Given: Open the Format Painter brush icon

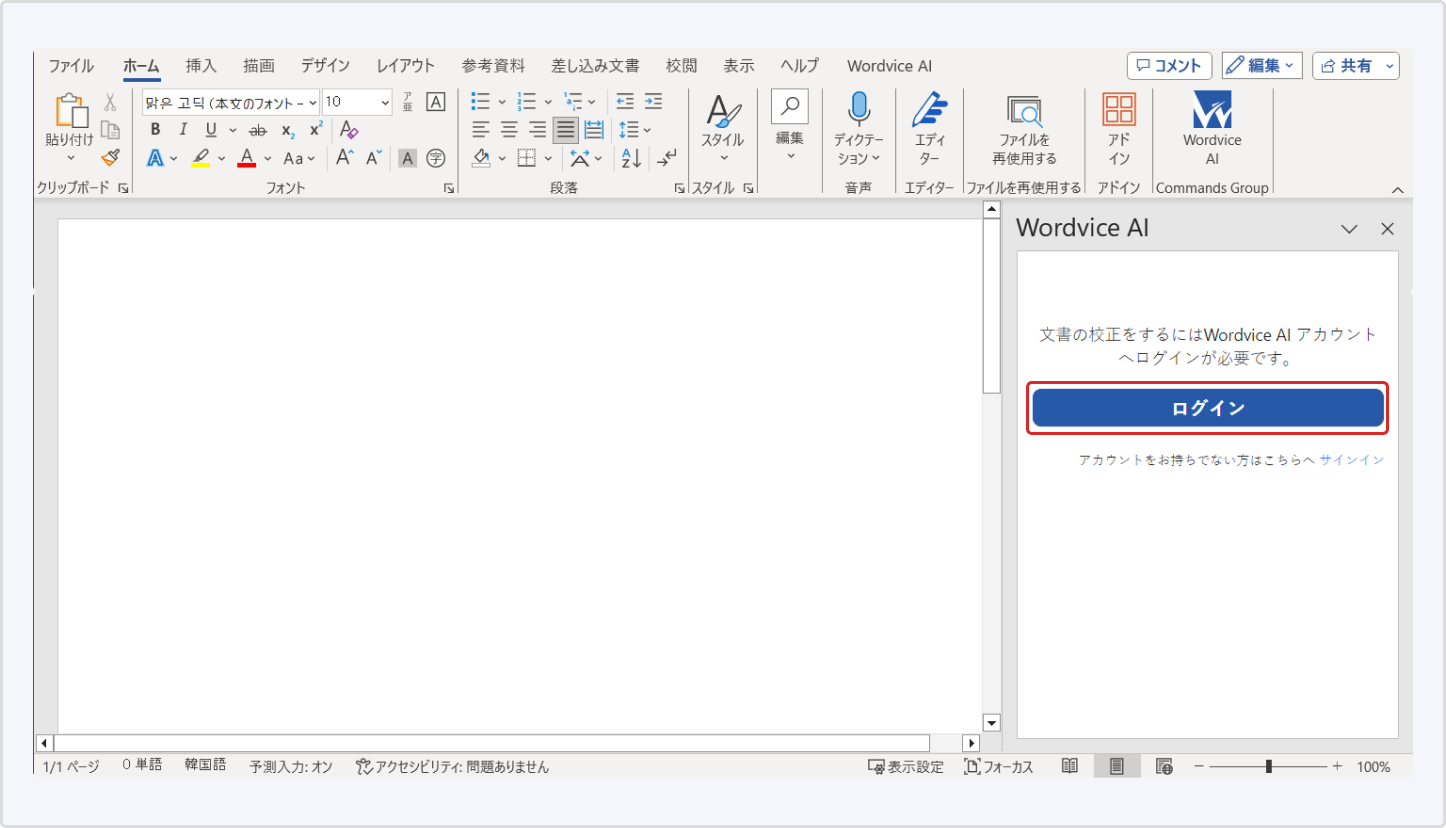Looking at the screenshot, I should (x=109, y=158).
